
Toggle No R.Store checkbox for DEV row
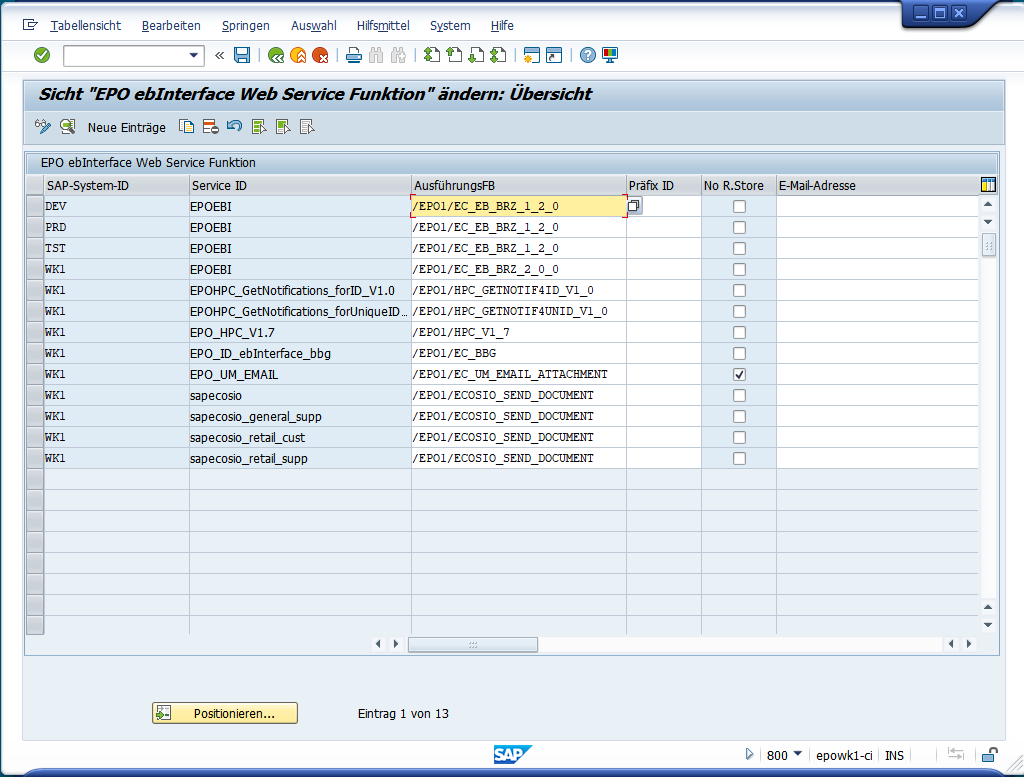click(x=739, y=206)
